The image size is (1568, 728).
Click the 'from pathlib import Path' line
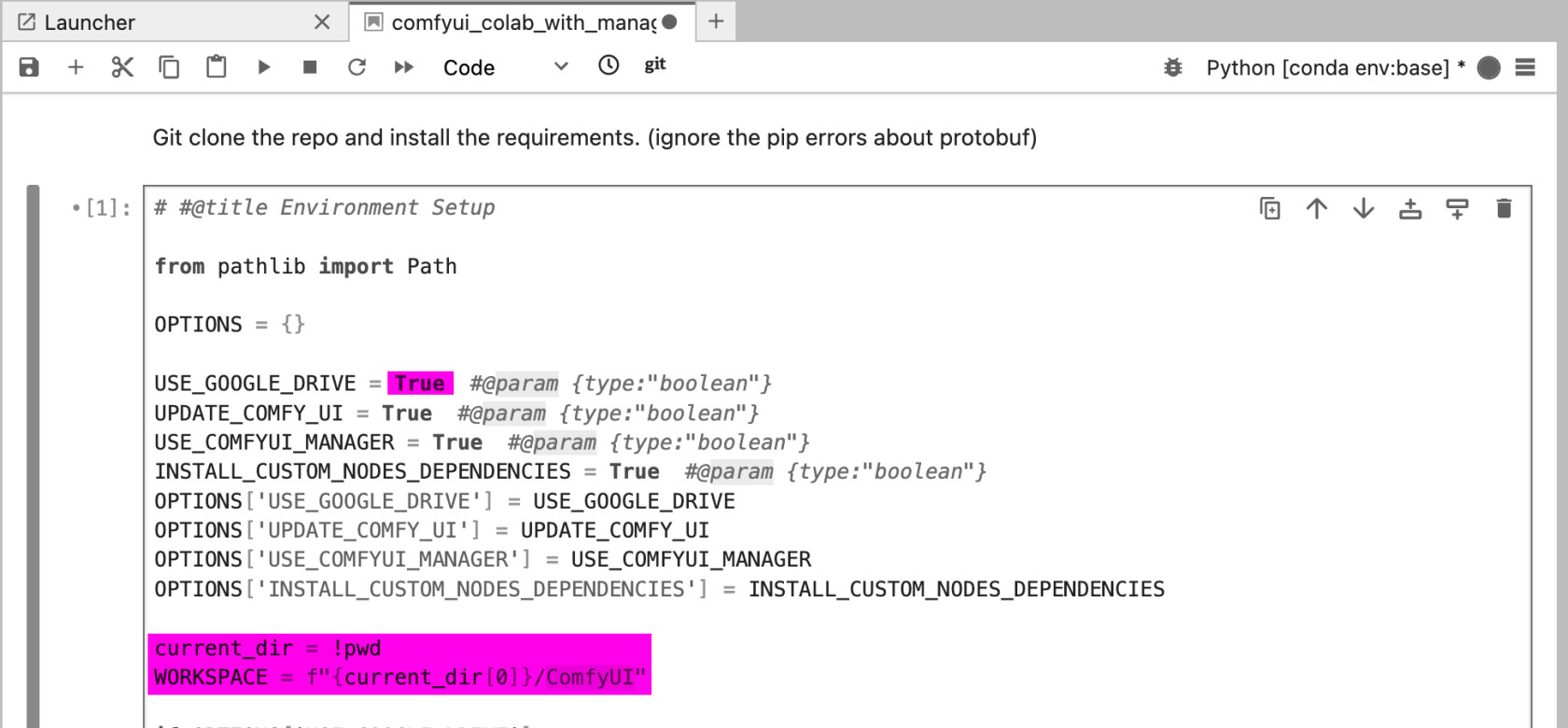306,267
